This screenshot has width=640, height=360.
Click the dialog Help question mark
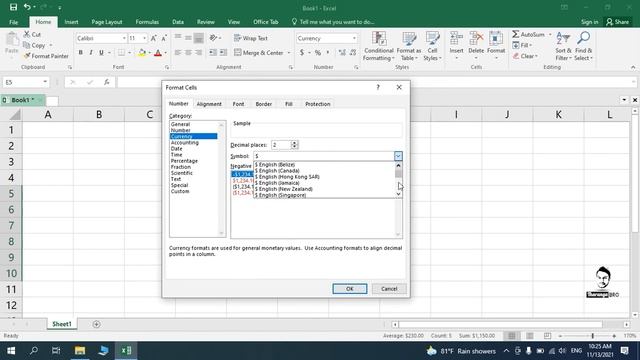pyautogui.click(x=378, y=87)
